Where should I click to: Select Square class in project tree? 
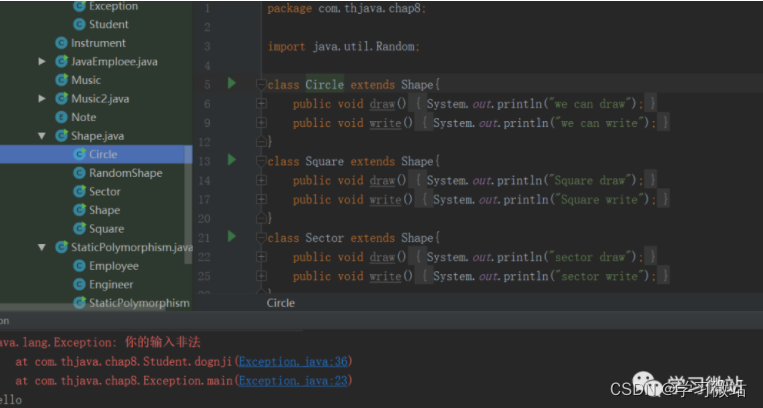(x=106, y=228)
